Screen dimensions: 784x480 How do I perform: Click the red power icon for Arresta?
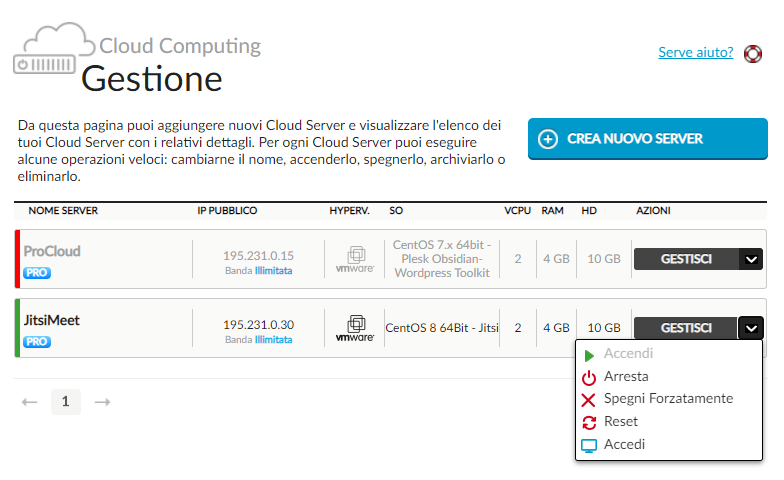point(589,377)
